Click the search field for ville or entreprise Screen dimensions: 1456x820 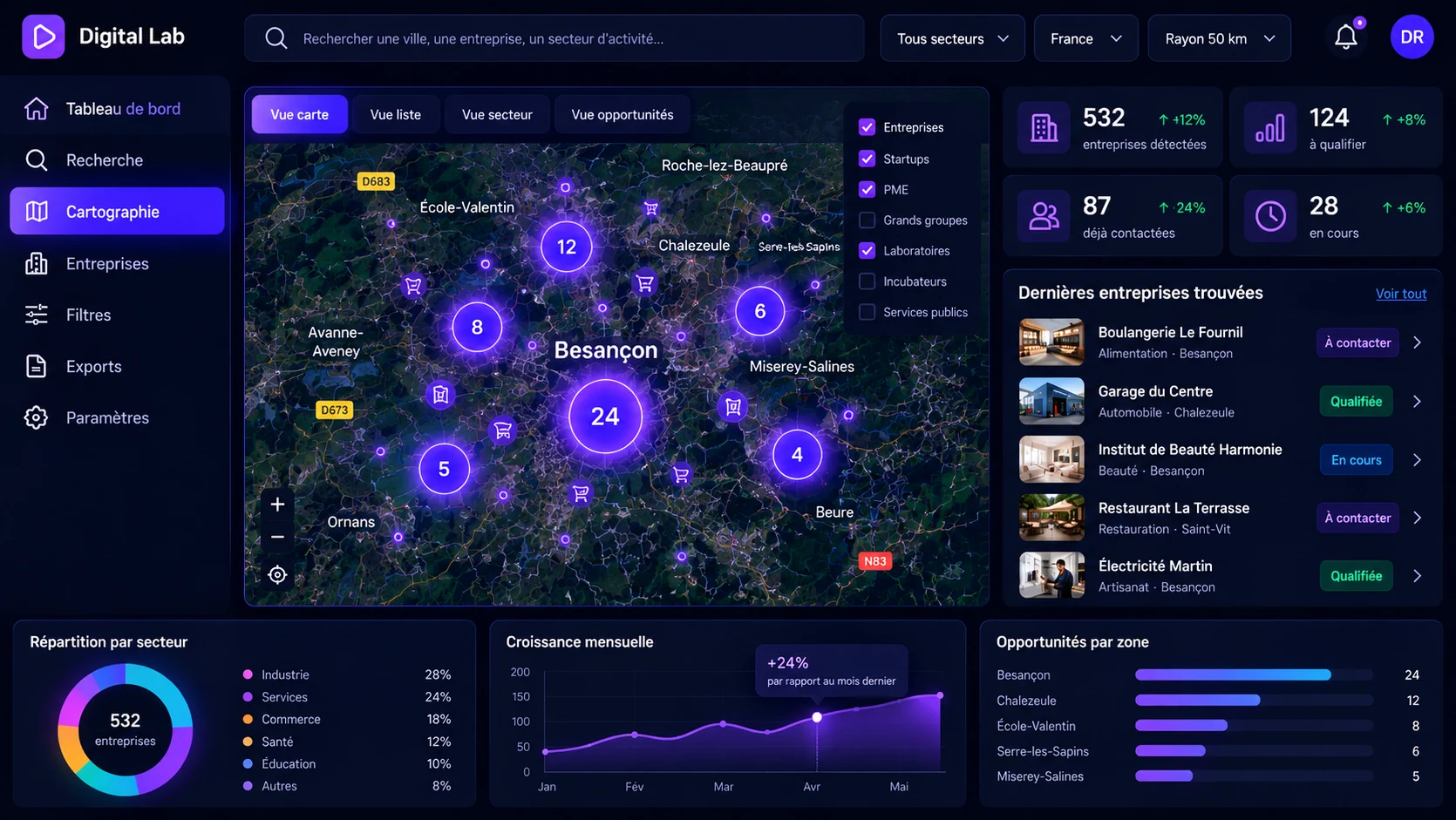tap(555, 38)
